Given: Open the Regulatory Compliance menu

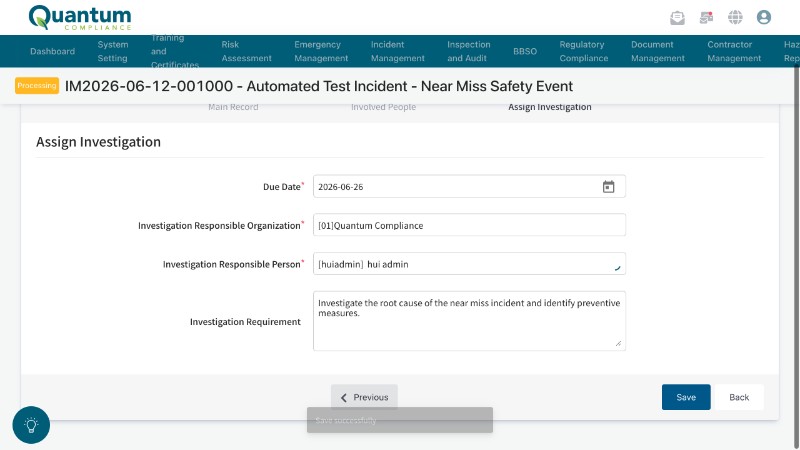Looking at the screenshot, I should click(x=584, y=51).
